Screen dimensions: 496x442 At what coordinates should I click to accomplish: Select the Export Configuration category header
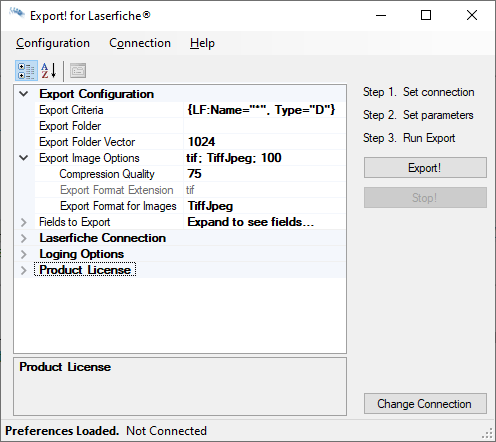97,94
